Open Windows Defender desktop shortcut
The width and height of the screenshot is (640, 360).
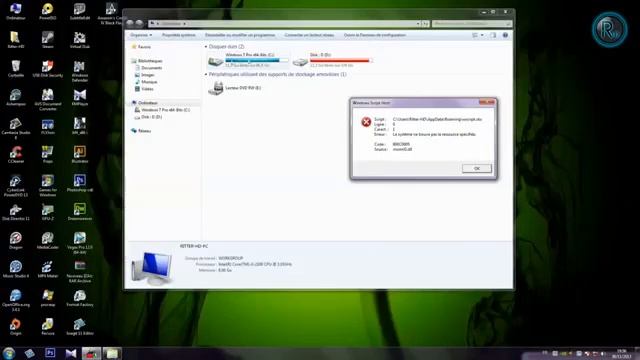click(80, 71)
